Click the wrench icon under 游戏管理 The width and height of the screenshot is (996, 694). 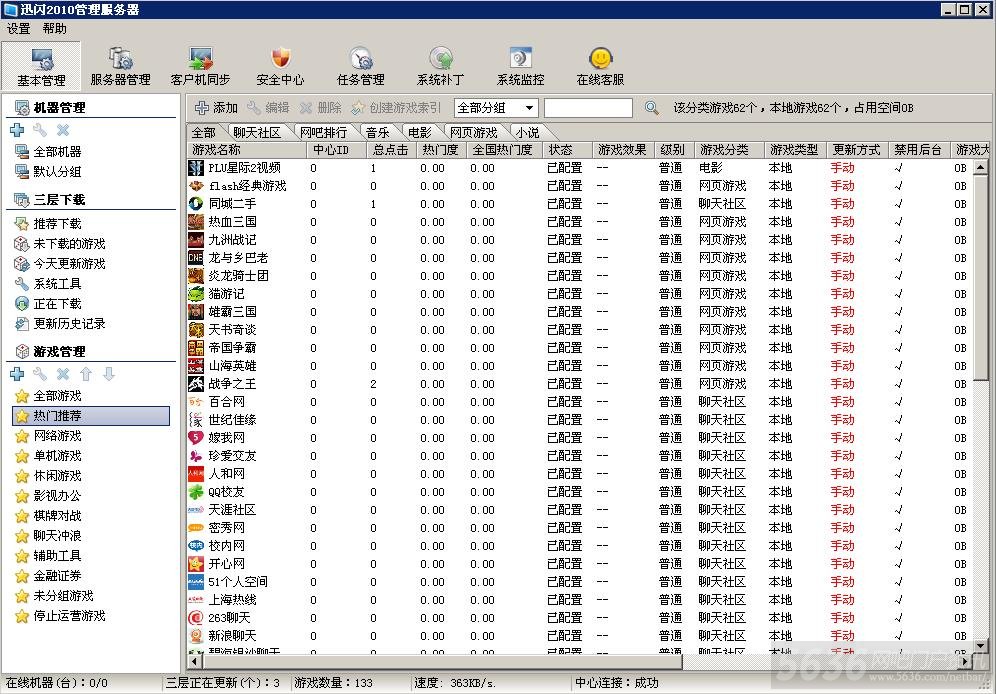pos(40,374)
